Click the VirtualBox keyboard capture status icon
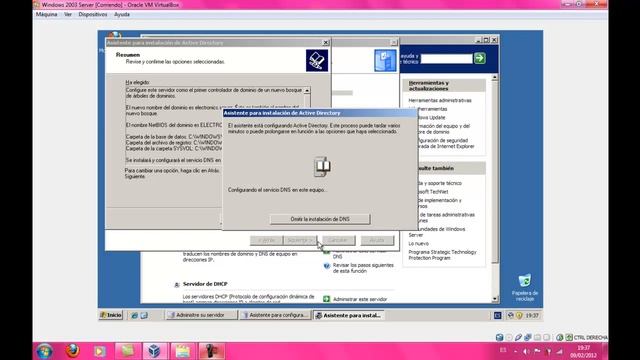This screenshot has width=640, height=360. point(569,337)
